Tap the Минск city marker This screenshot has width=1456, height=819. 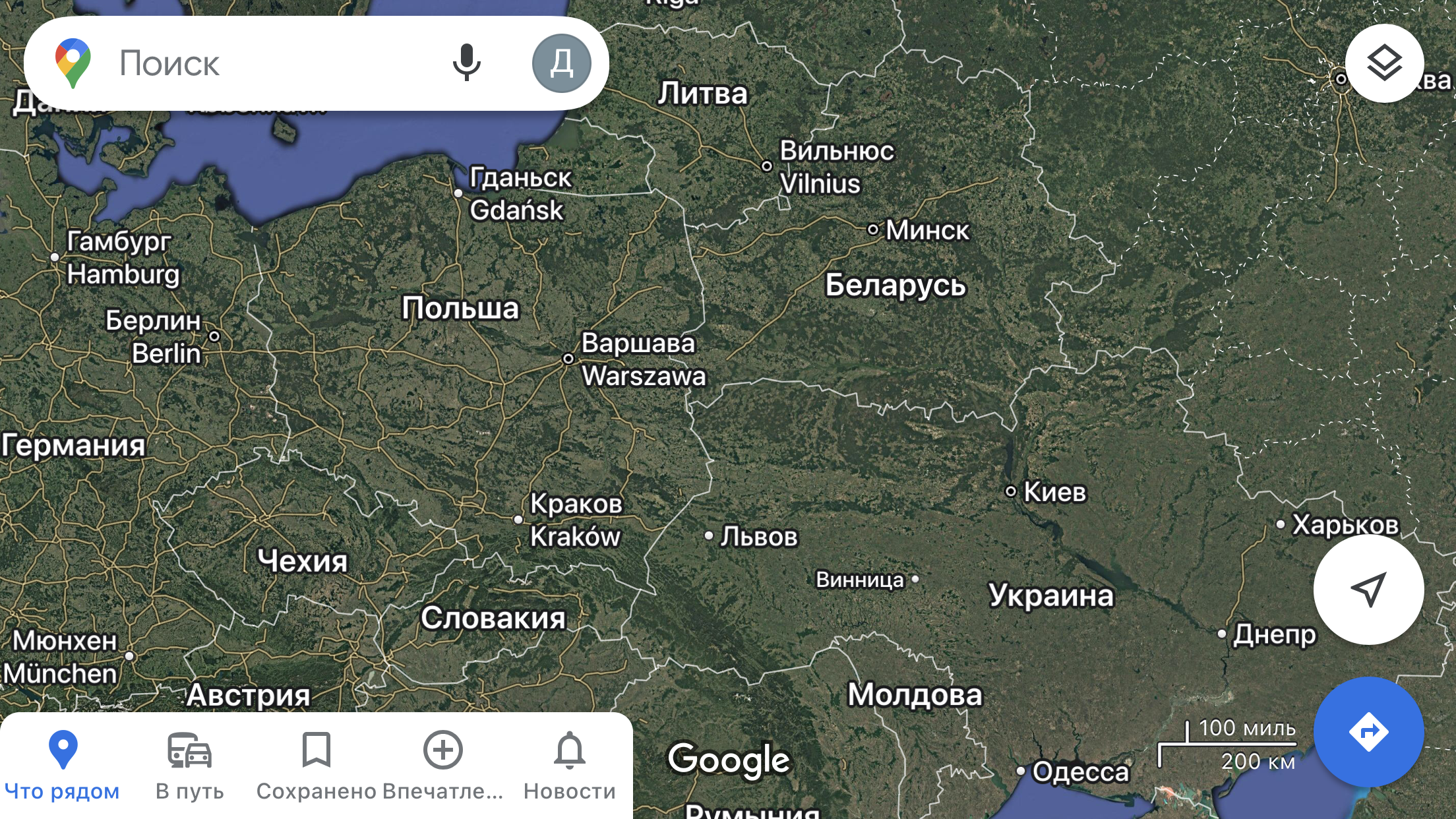(873, 229)
